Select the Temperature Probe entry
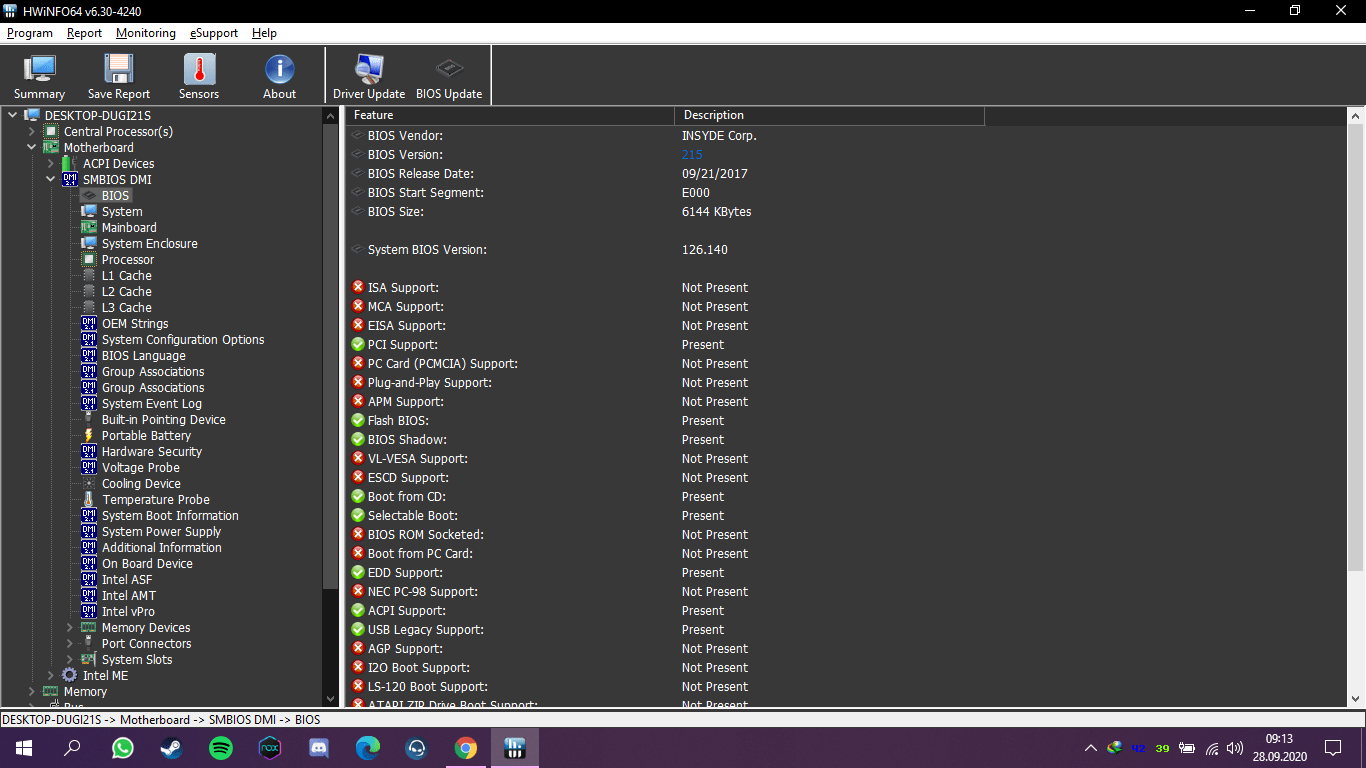1366x768 pixels. (x=156, y=499)
